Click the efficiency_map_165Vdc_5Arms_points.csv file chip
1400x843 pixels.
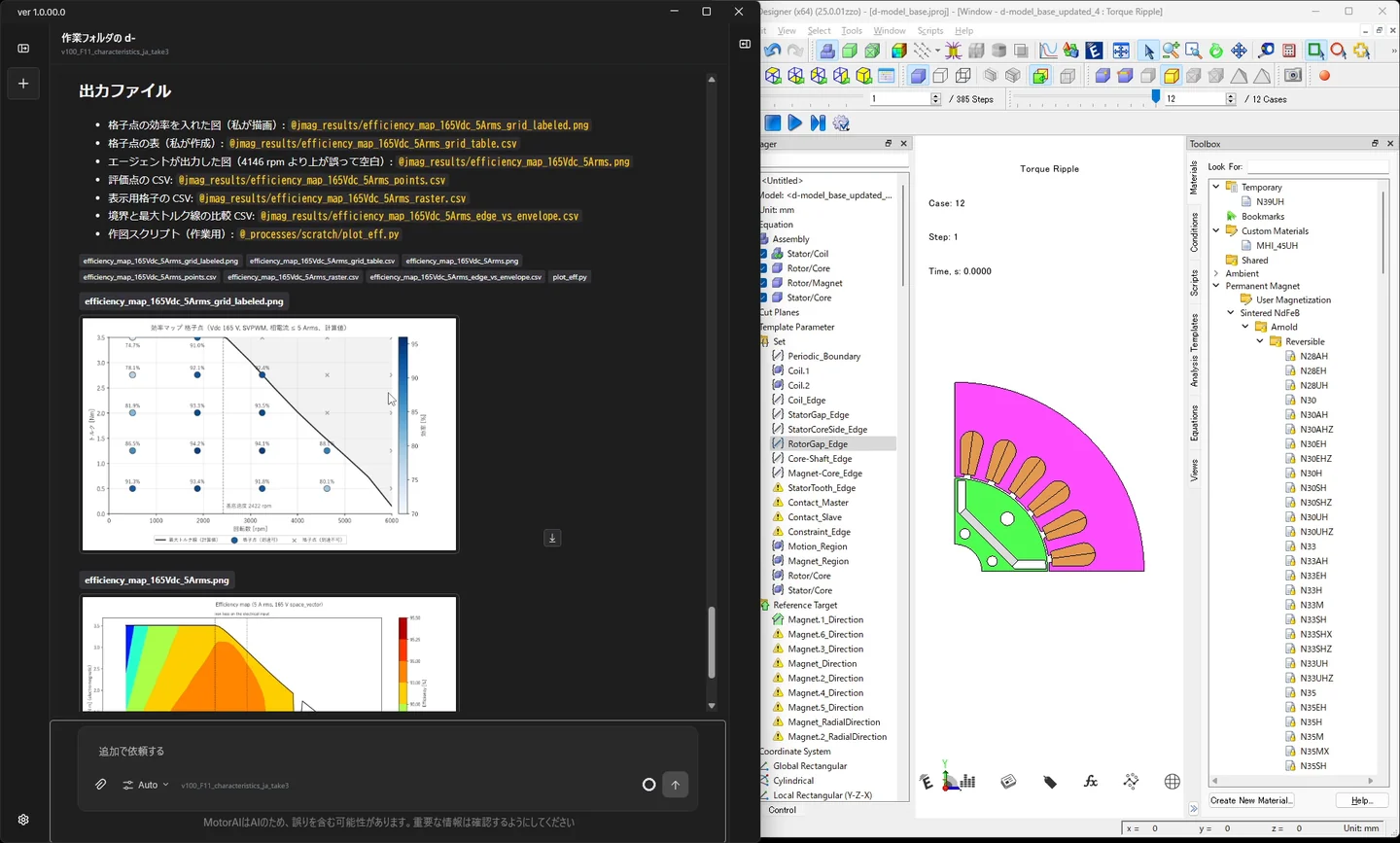point(150,277)
